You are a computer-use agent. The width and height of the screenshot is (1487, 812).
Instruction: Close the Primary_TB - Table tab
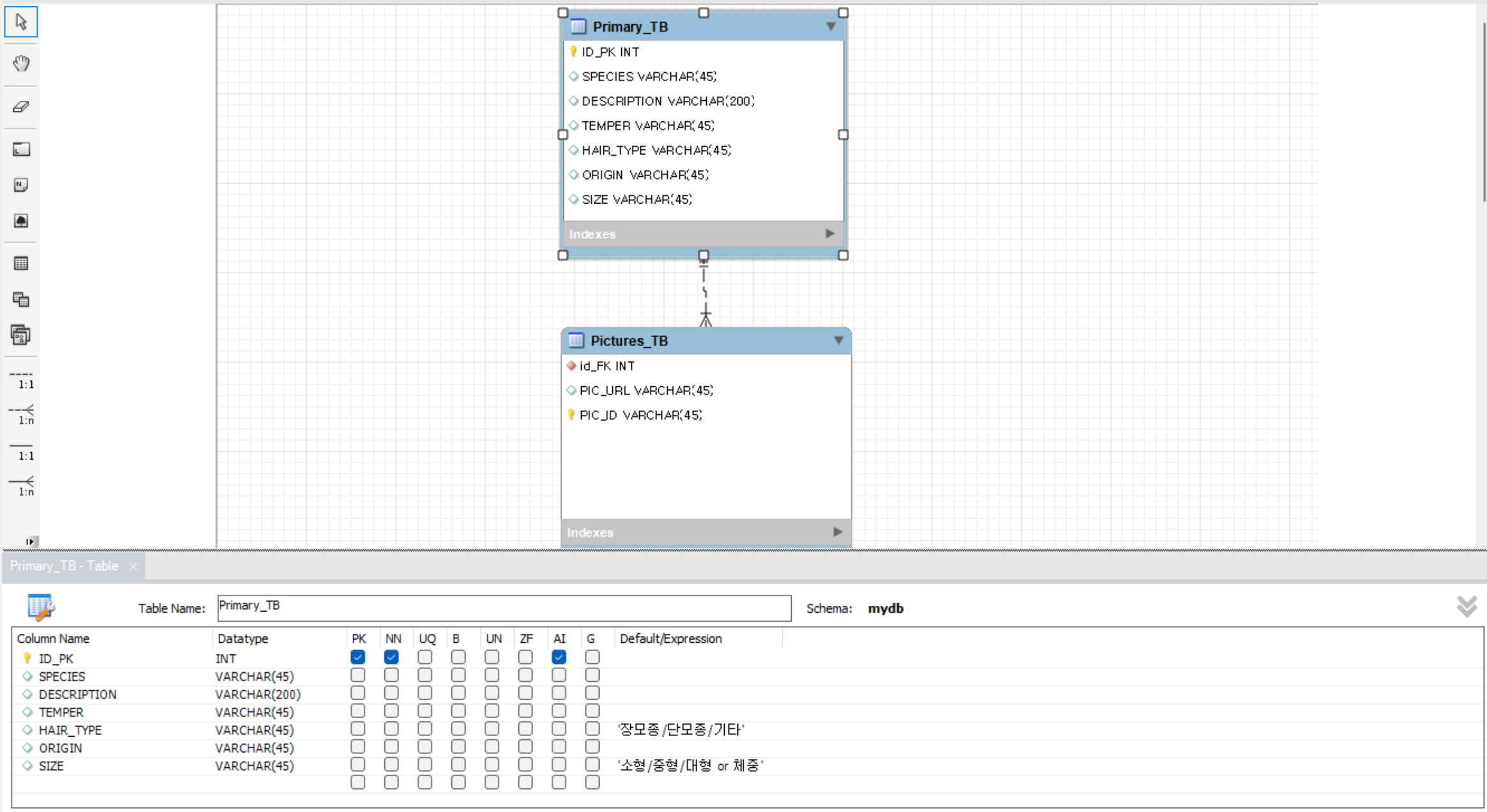click(x=133, y=566)
